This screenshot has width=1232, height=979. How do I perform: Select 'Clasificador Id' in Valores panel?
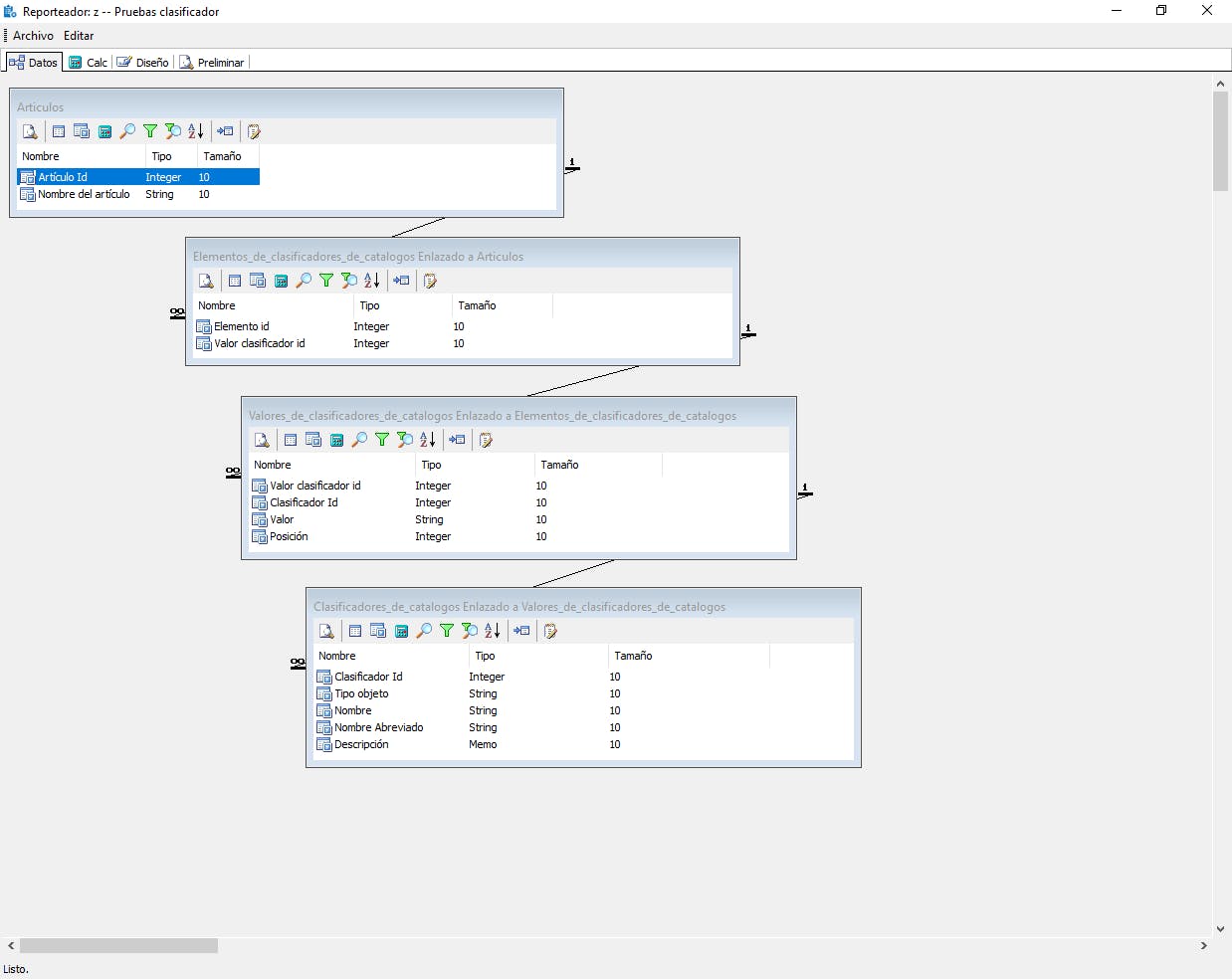point(455,502)
